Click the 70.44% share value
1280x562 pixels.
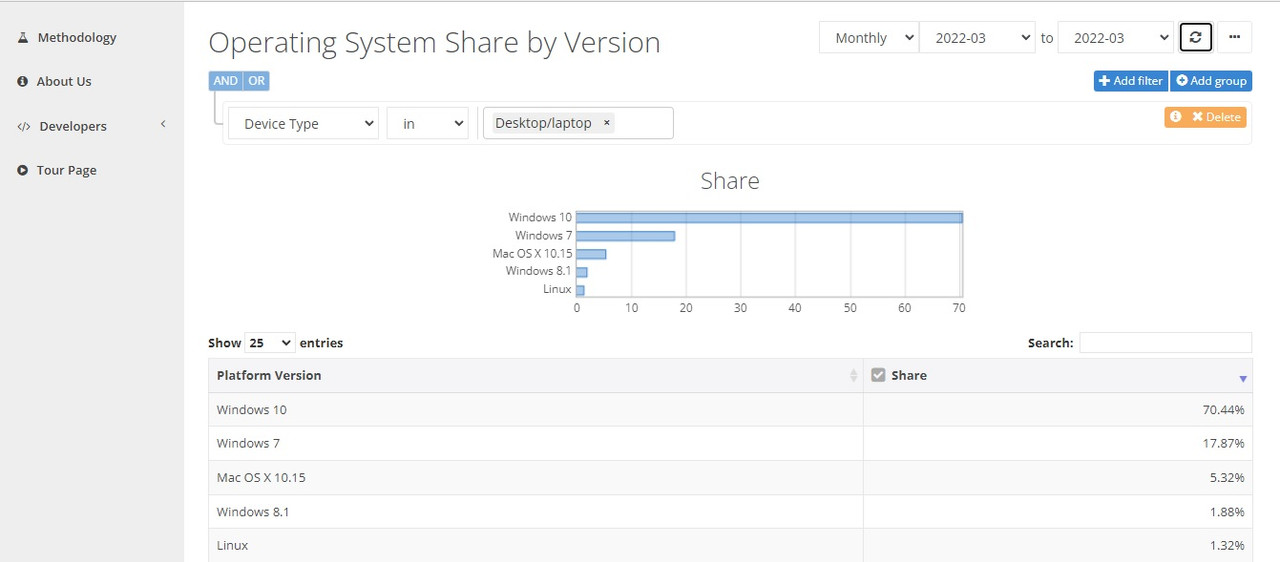pyautogui.click(x=1223, y=410)
